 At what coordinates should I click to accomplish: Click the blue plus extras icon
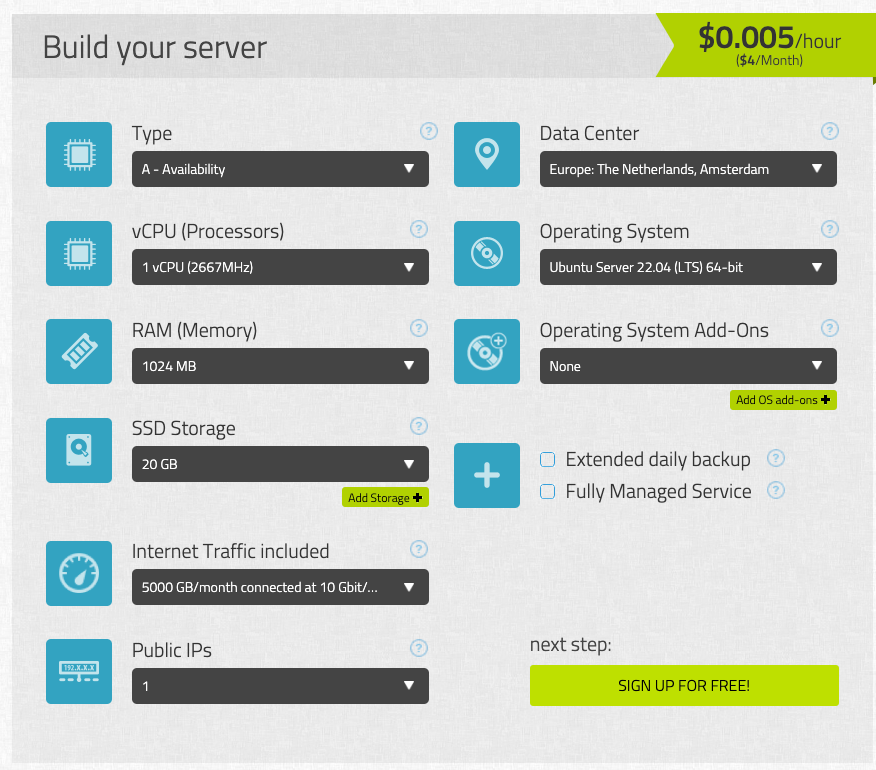tap(487, 476)
